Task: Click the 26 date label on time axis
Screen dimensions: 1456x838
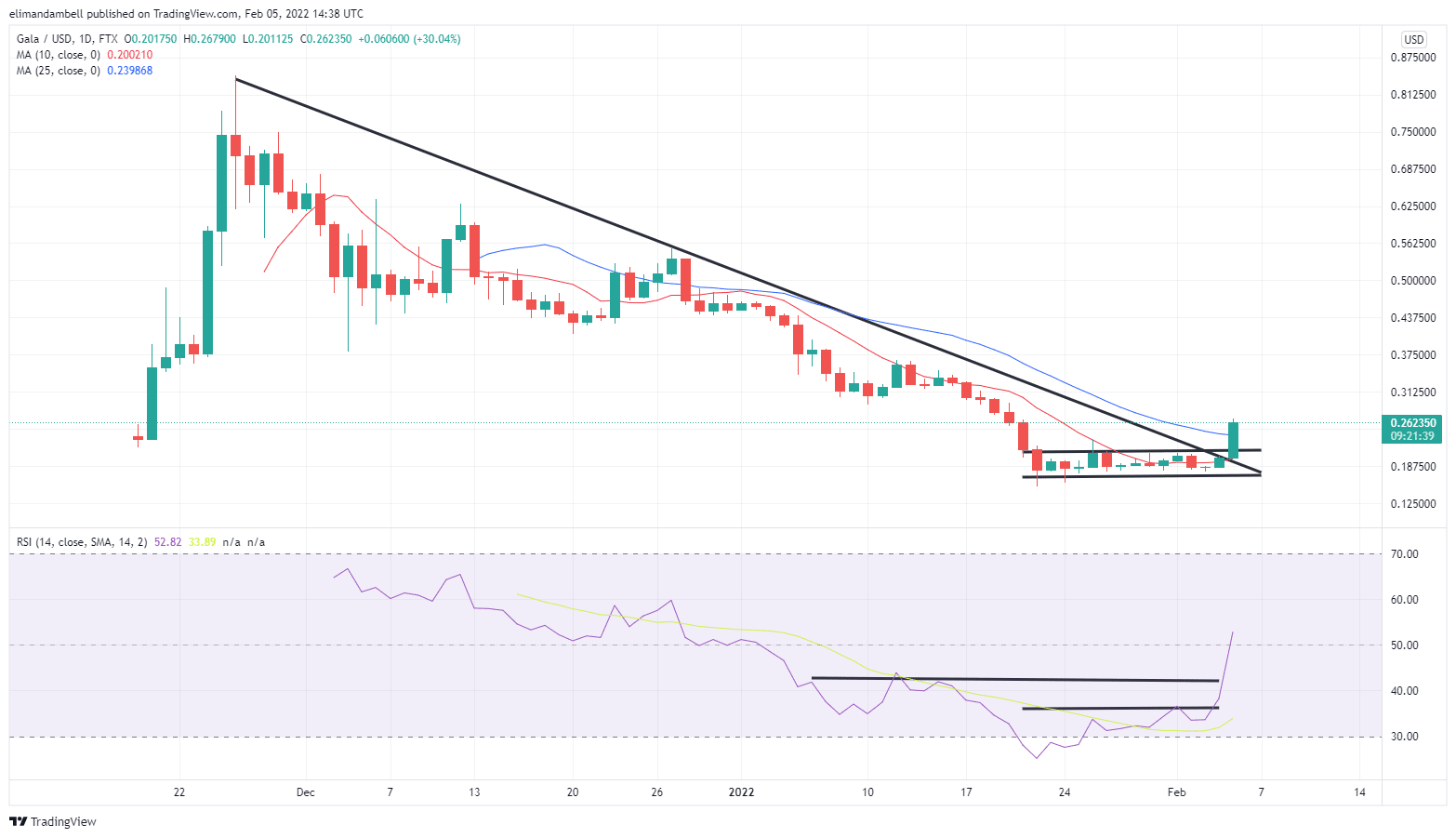Action: coord(657,792)
